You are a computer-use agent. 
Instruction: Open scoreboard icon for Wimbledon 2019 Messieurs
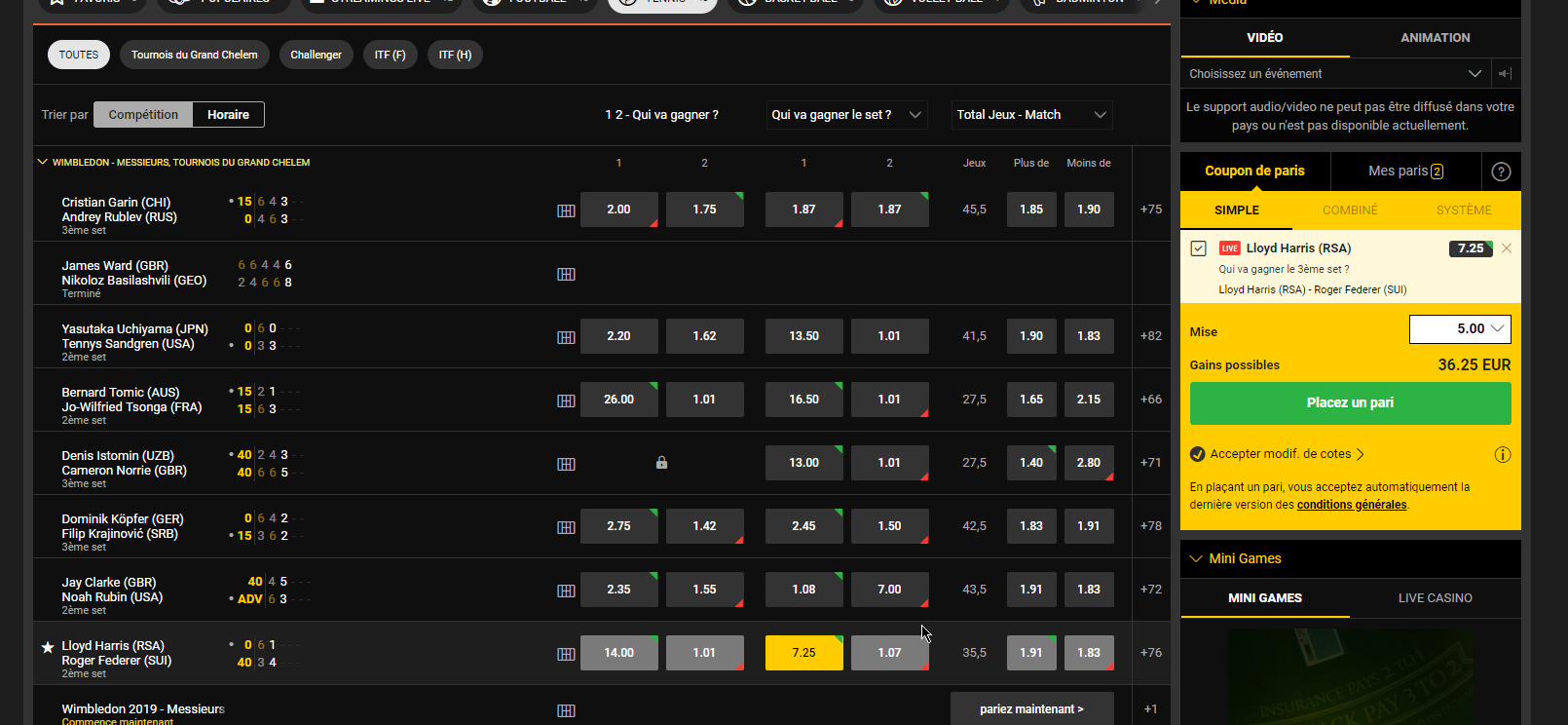pyautogui.click(x=566, y=710)
